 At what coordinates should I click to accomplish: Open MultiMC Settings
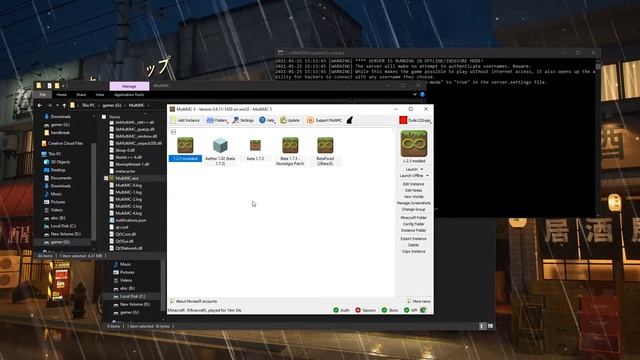pos(243,120)
